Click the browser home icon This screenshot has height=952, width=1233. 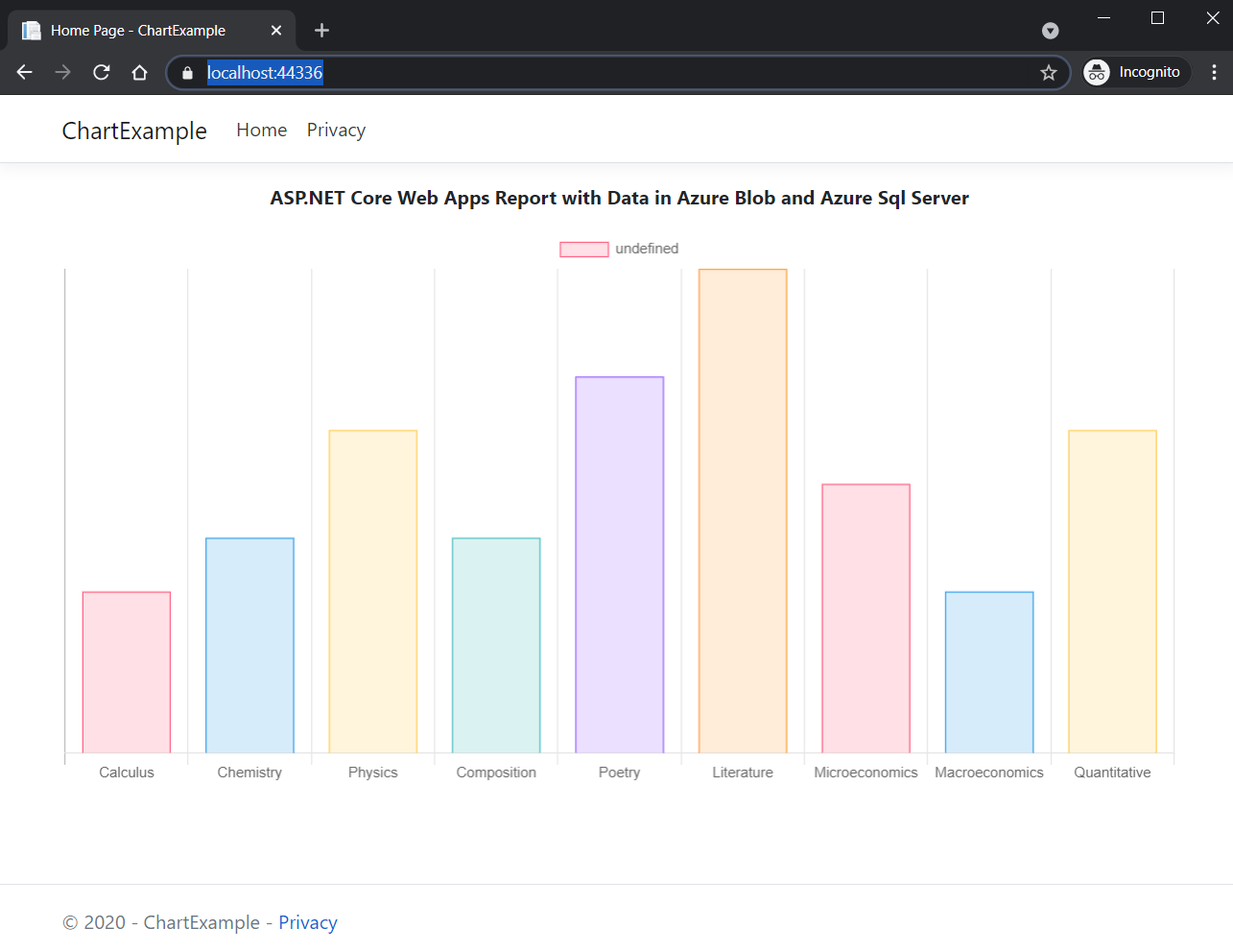pos(139,72)
